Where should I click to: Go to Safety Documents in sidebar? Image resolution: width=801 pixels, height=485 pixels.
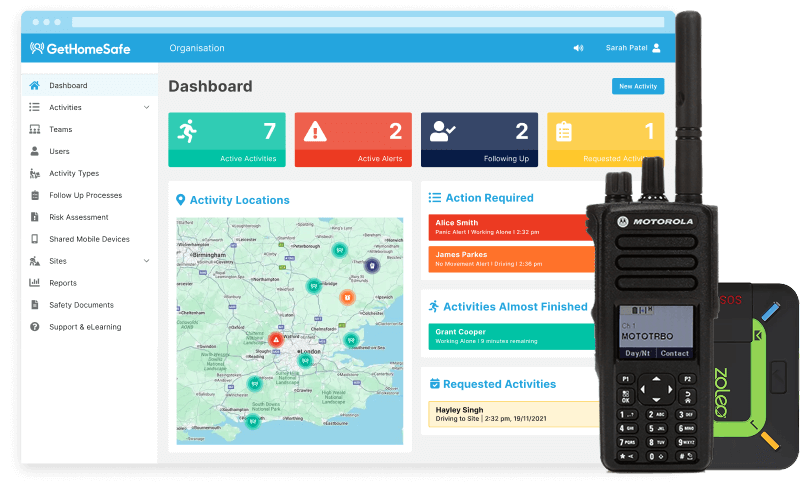click(81, 305)
